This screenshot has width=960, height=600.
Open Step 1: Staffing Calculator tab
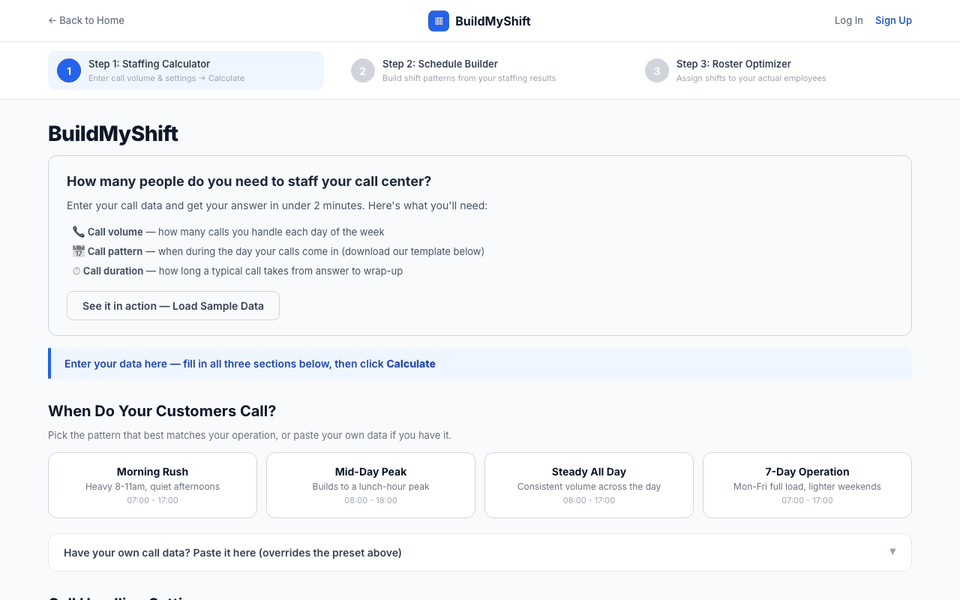[x=186, y=70]
